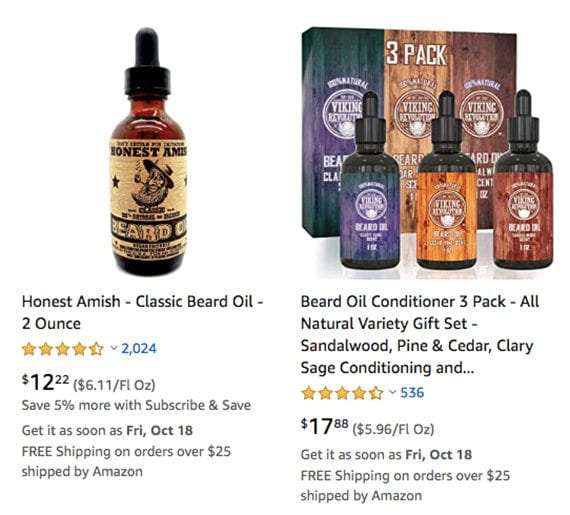570x515 pixels.
Task: Expand ratings dropdown arrow beside 536
Action: [x=393, y=392]
